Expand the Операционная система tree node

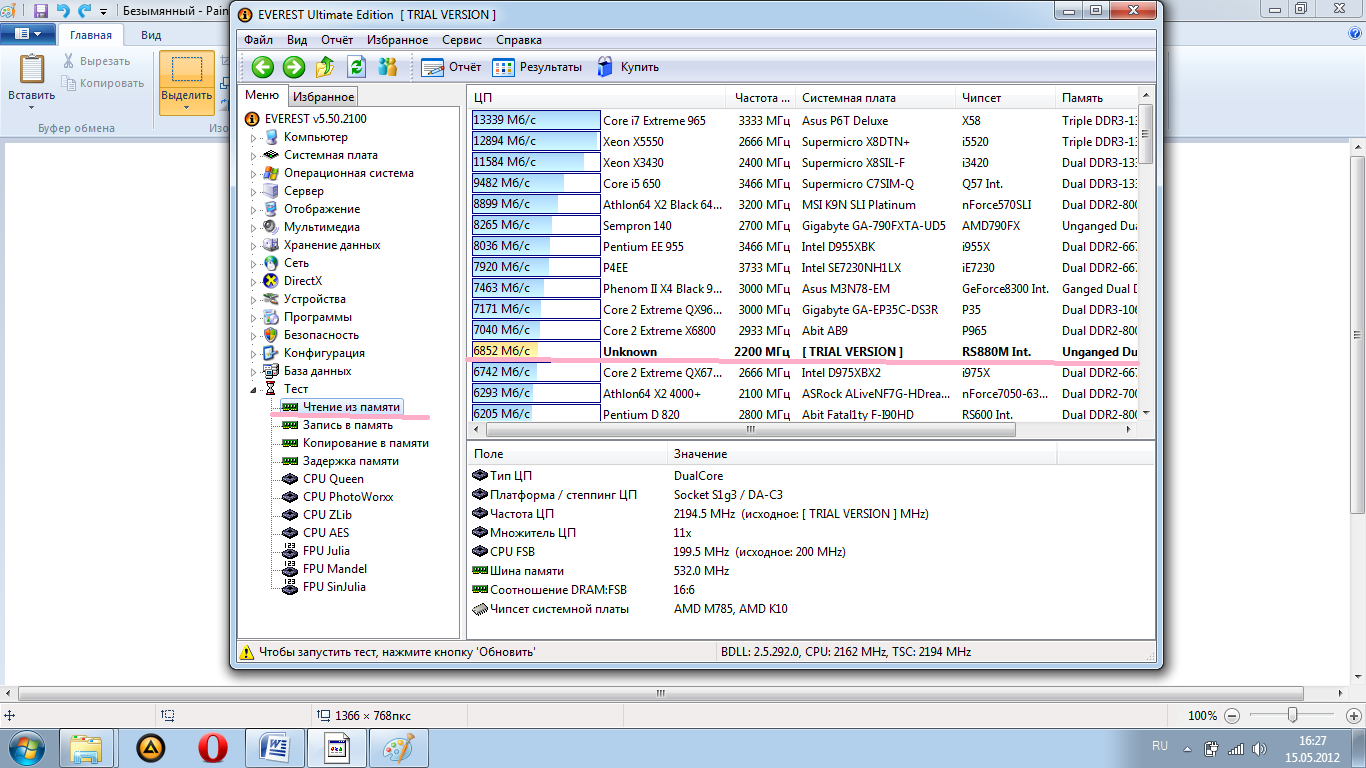pos(253,173)
